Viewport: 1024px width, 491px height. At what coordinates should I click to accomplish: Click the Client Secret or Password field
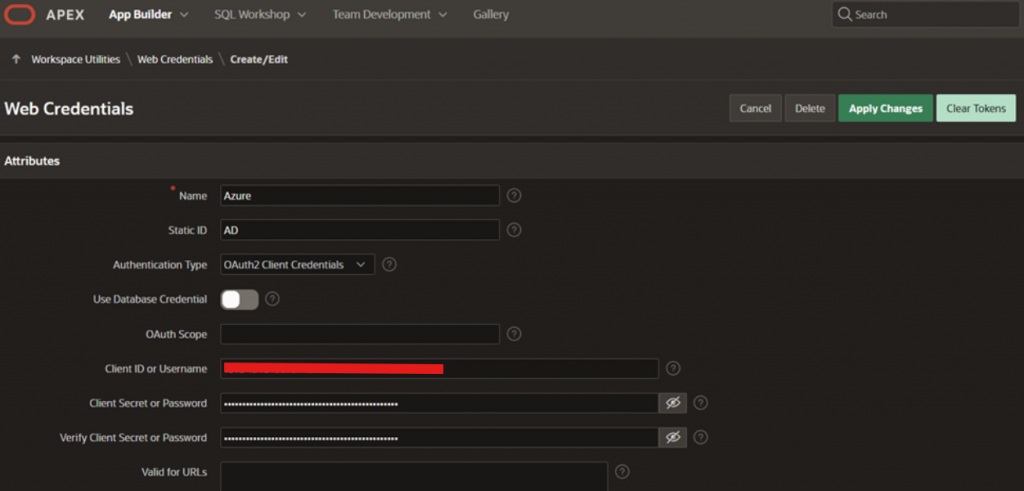coord(439,403)
